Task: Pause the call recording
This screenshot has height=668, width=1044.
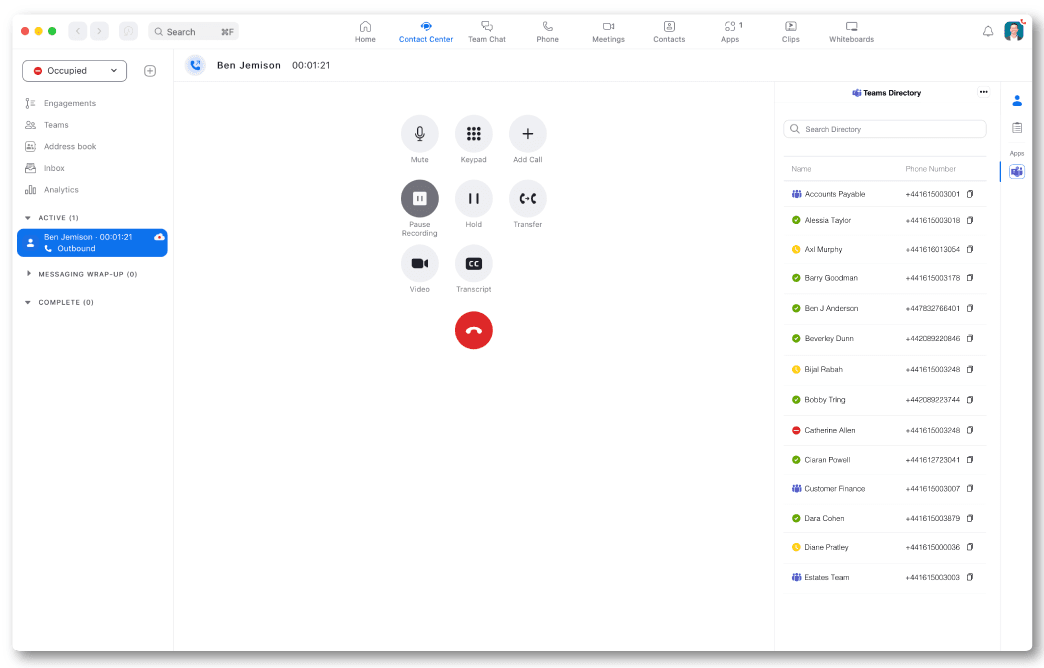Action: point(420,198)
